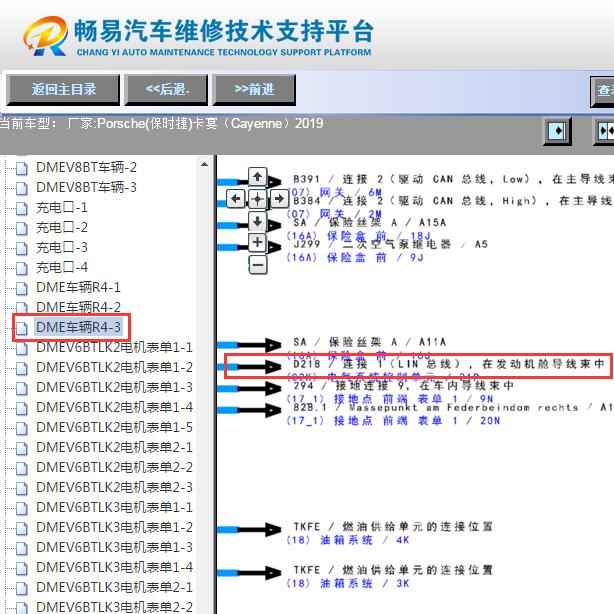Open DMEV6BTLK3电机表单2-1
Screen dimensions: 614x614
(x=114, y=587)
